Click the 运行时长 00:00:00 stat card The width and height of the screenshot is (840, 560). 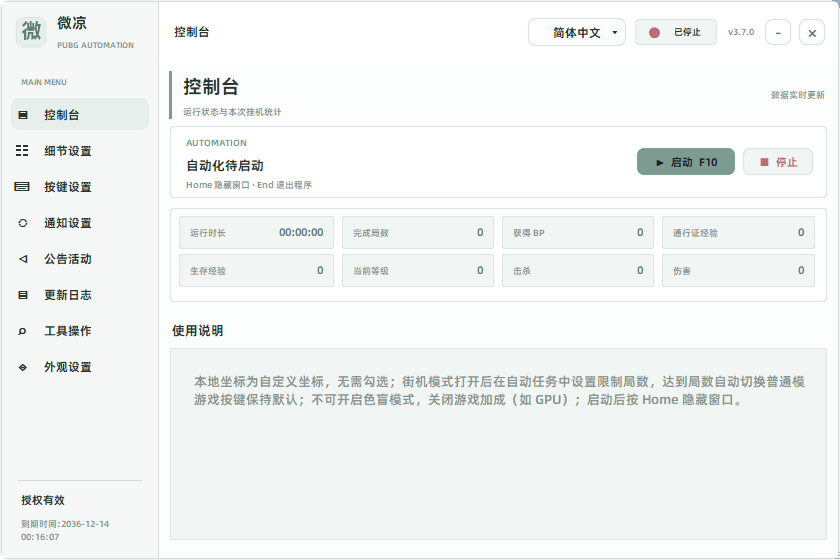point(256,233)
